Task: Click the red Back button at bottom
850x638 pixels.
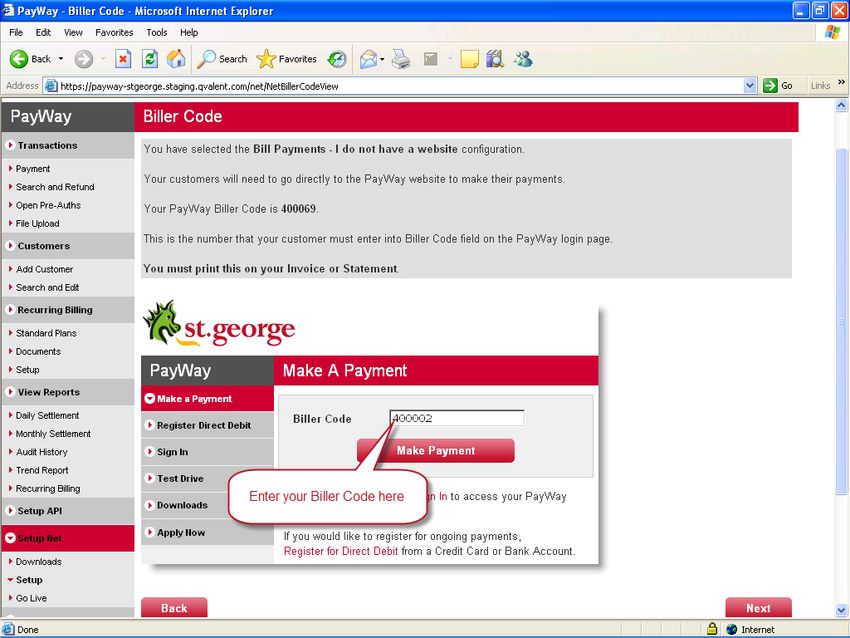Action: pyautogui.click(x=174, y=608)
